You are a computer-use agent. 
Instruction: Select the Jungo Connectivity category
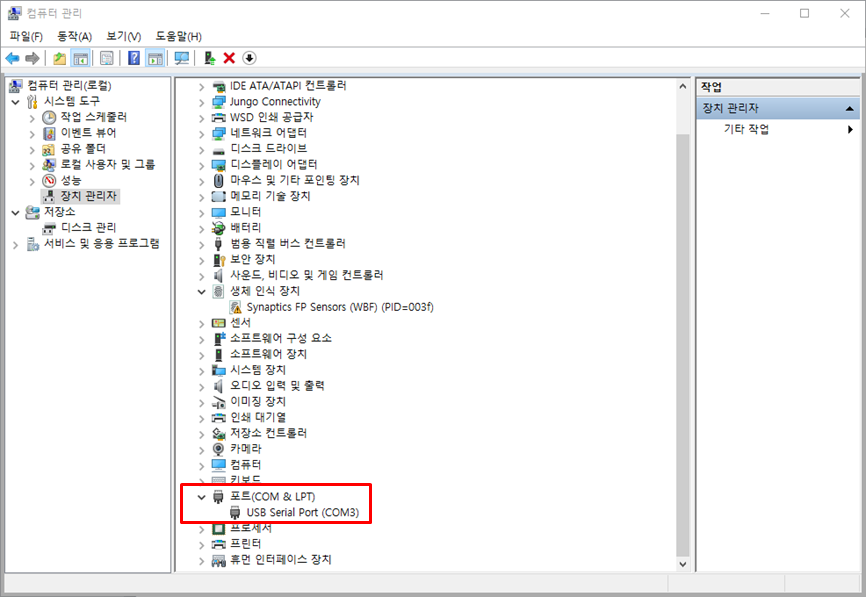tap(275, 102)
